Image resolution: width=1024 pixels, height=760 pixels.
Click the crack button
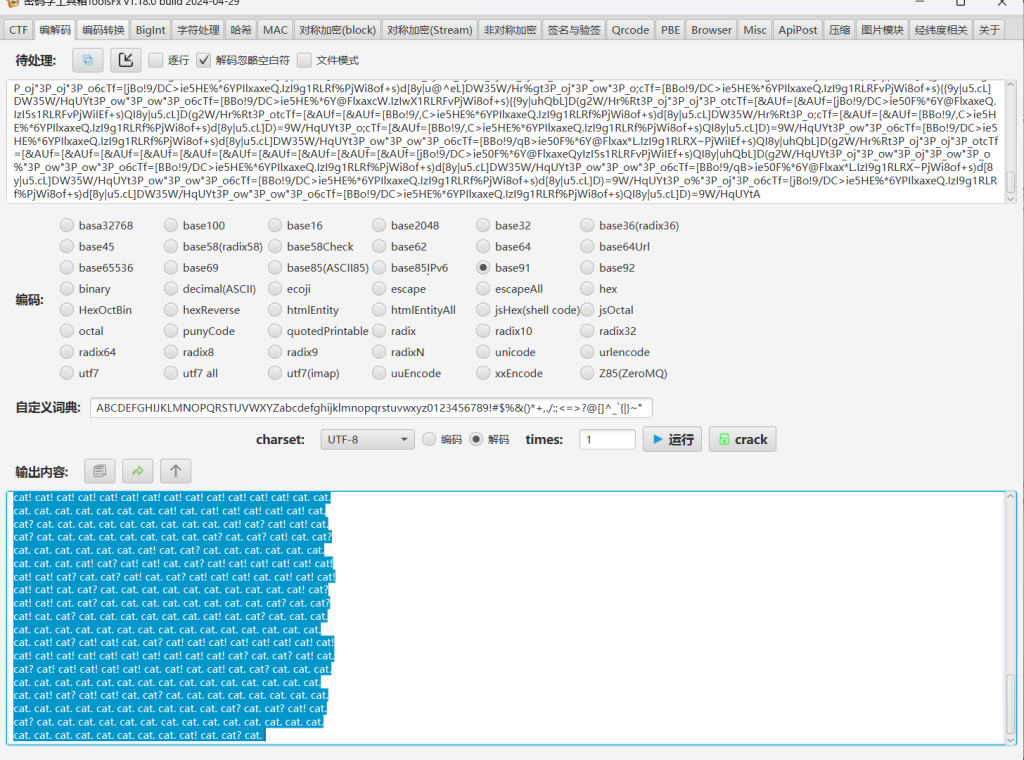742,439
